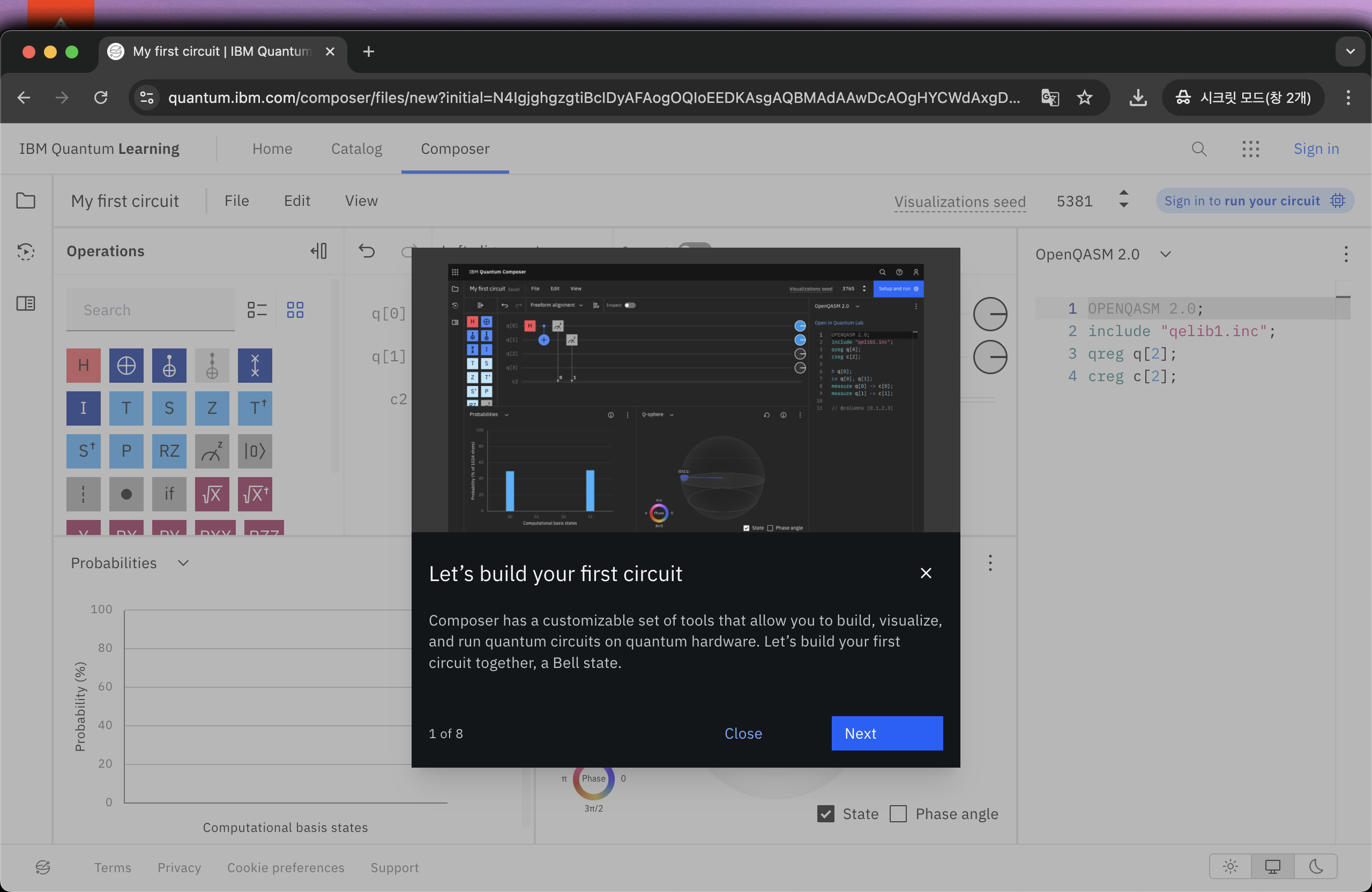Undo the last circuit action

click(x=367, y=251)
